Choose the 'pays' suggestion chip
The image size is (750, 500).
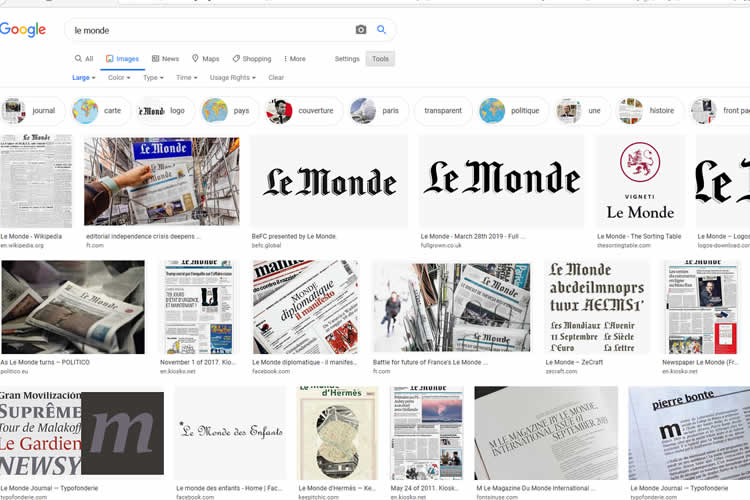228,111
